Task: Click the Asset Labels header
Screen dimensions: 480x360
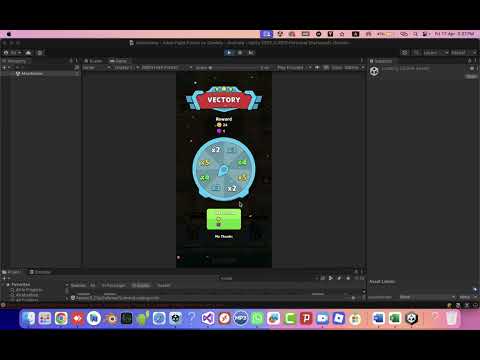Action: [382, 282]
